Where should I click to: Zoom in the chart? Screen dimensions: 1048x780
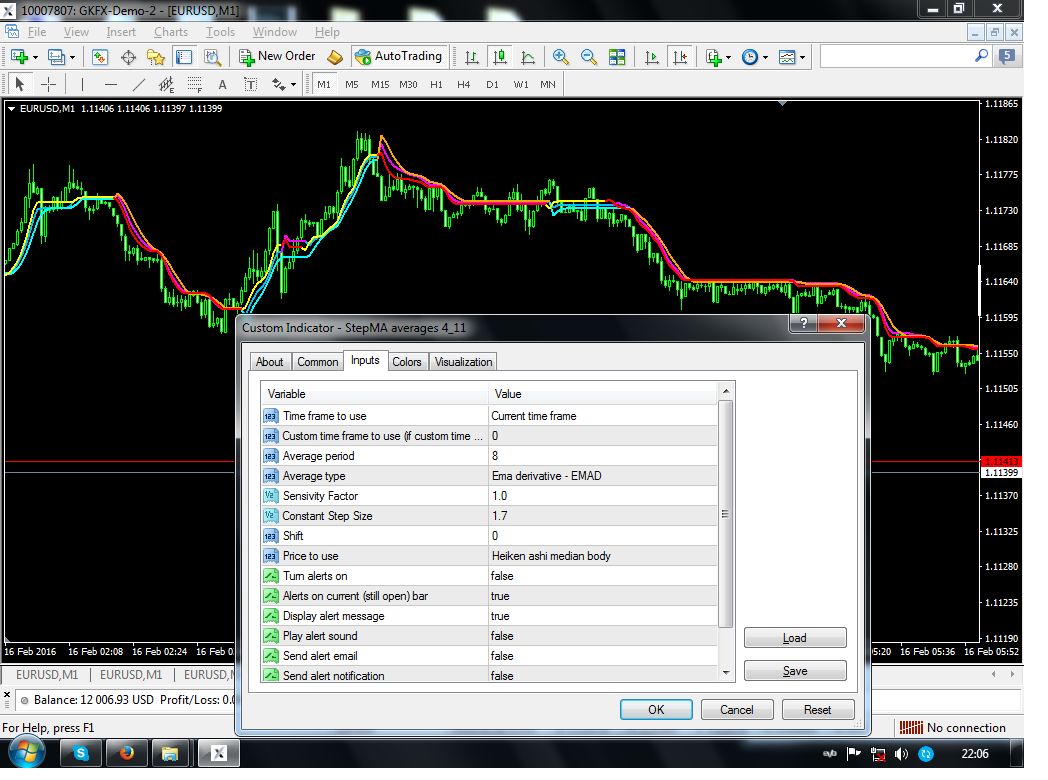pyautogui.click(x=560, y=57)
